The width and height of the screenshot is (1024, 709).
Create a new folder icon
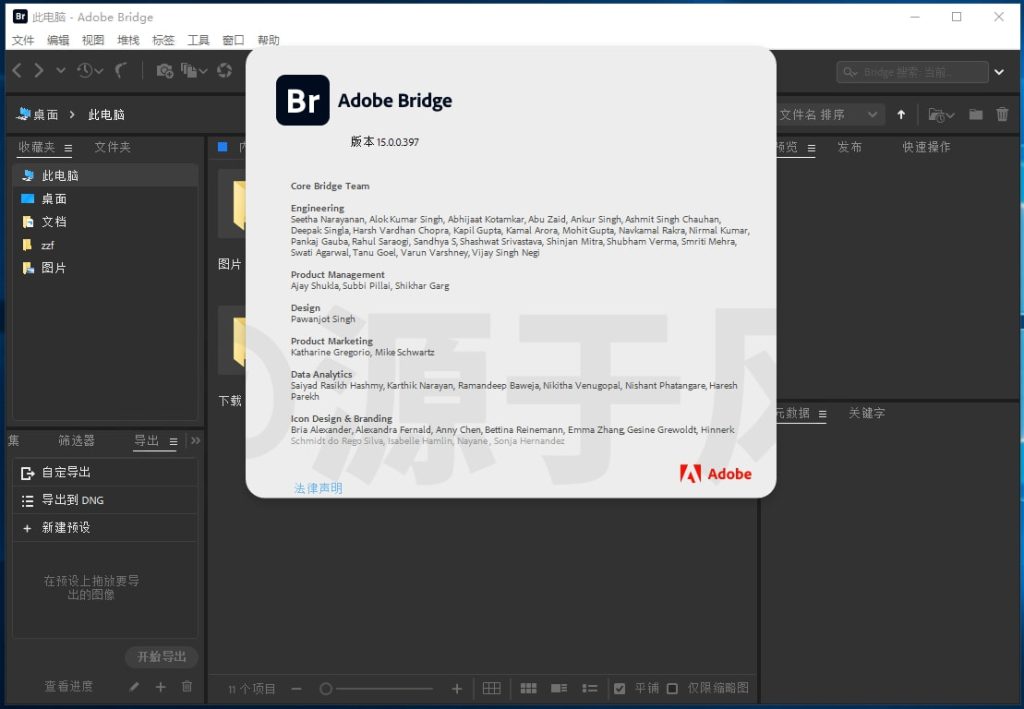pyautogui.click(x=976, y=115)
